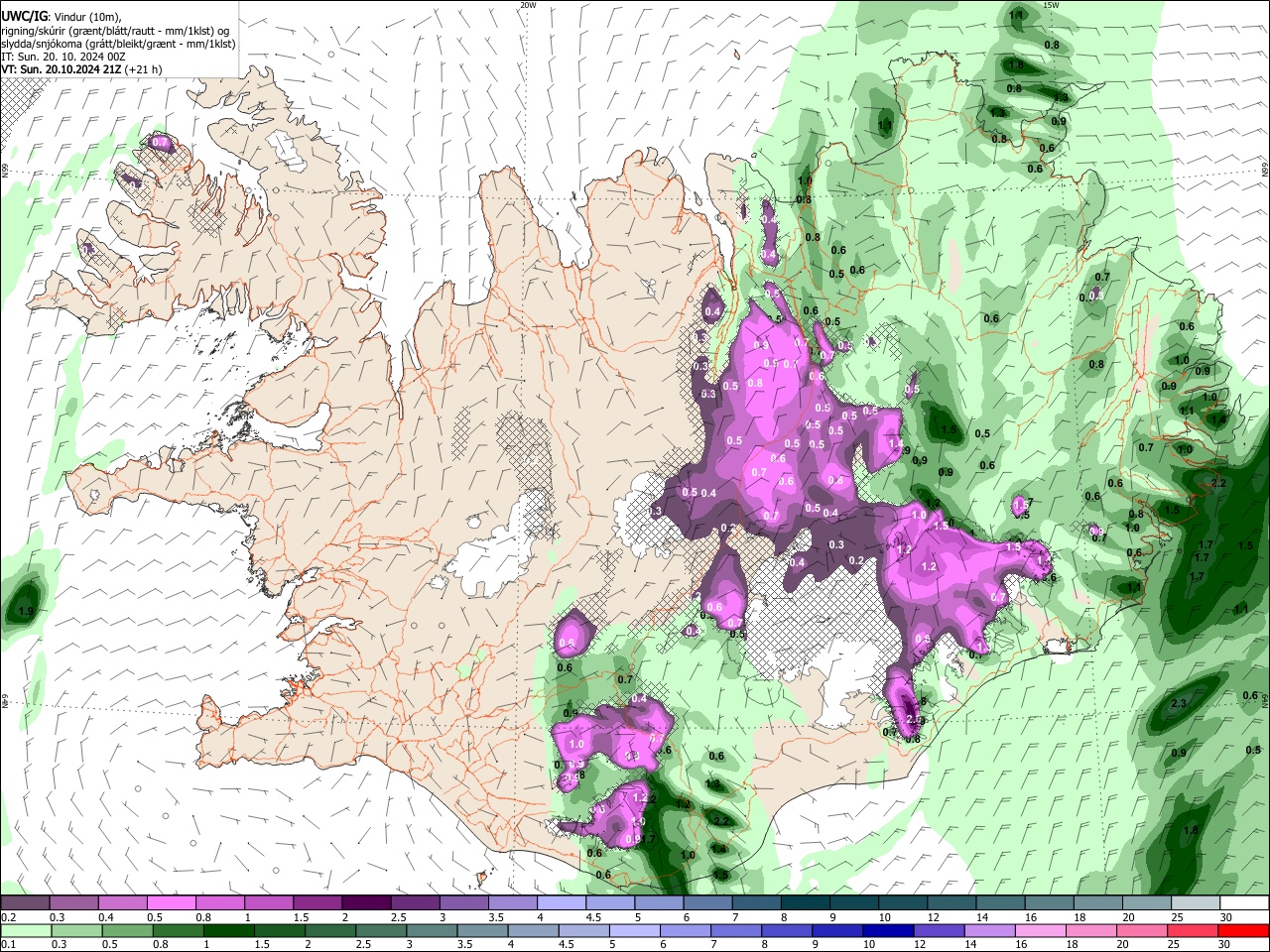Select lower-row swatch between 0.3 and 0.5
Image resolution: width=1270 pixels, height=952 pixels.
pyautogui.click(x=76, y=931)
